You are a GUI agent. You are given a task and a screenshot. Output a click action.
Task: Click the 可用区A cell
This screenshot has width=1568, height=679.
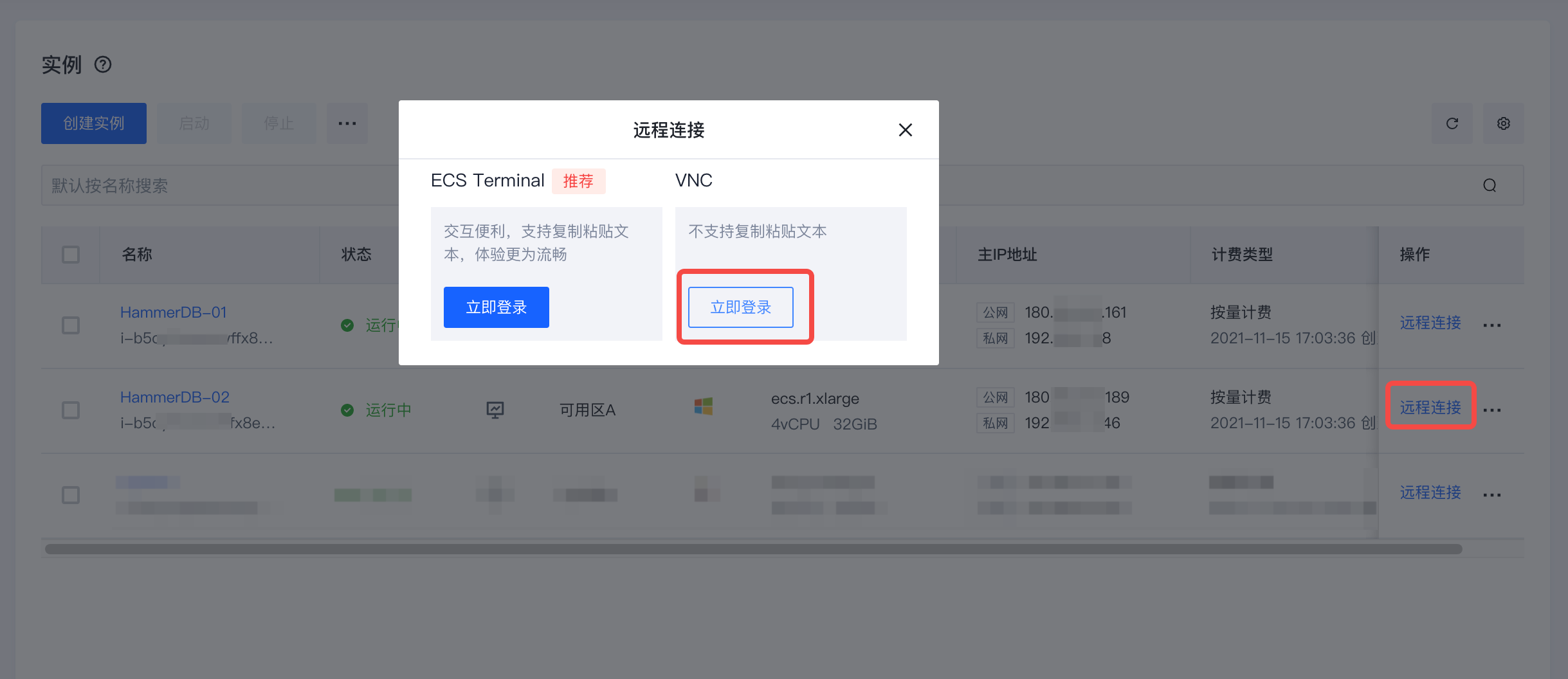click(x=588, y=410)
